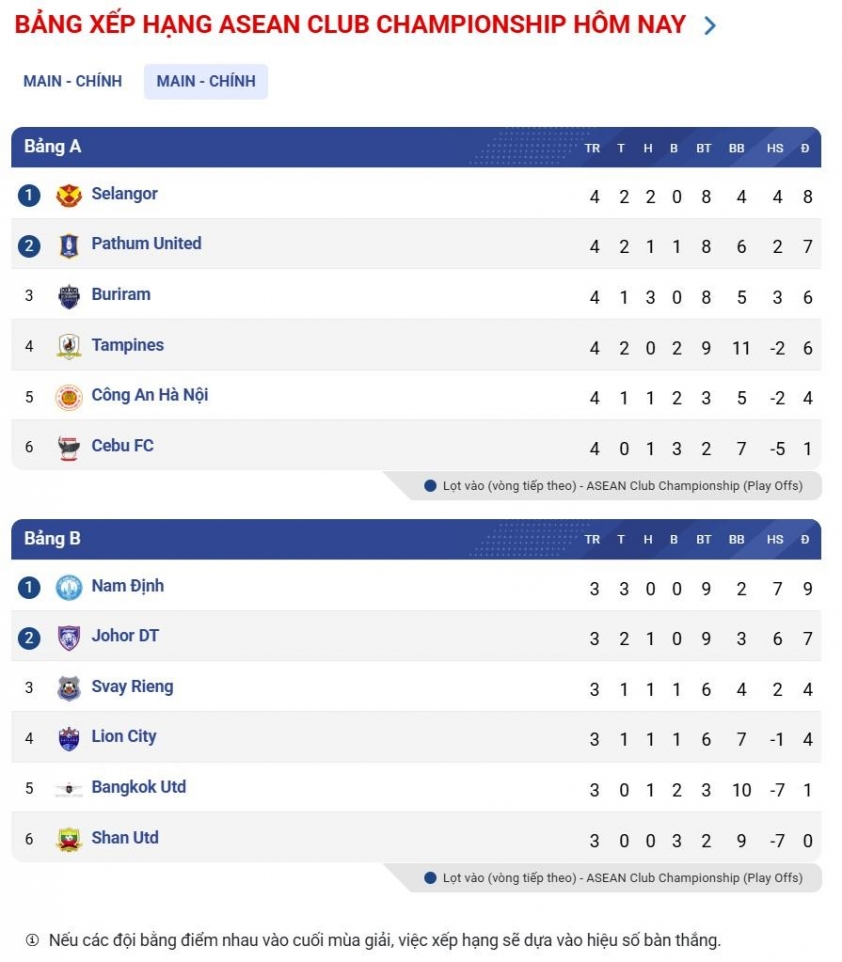842x962 pixels.
Task: Click the Tampines team crest
Action: click(68, 346)
